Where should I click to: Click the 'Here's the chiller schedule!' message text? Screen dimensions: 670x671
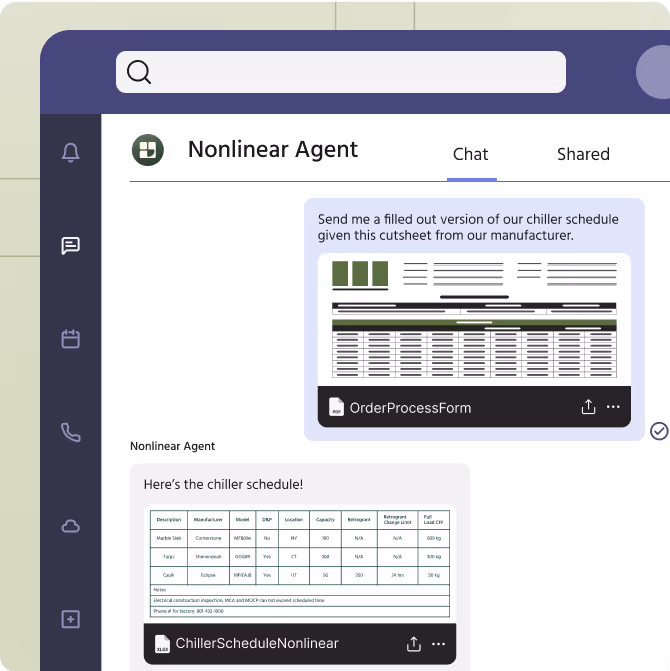coord(223,484)
